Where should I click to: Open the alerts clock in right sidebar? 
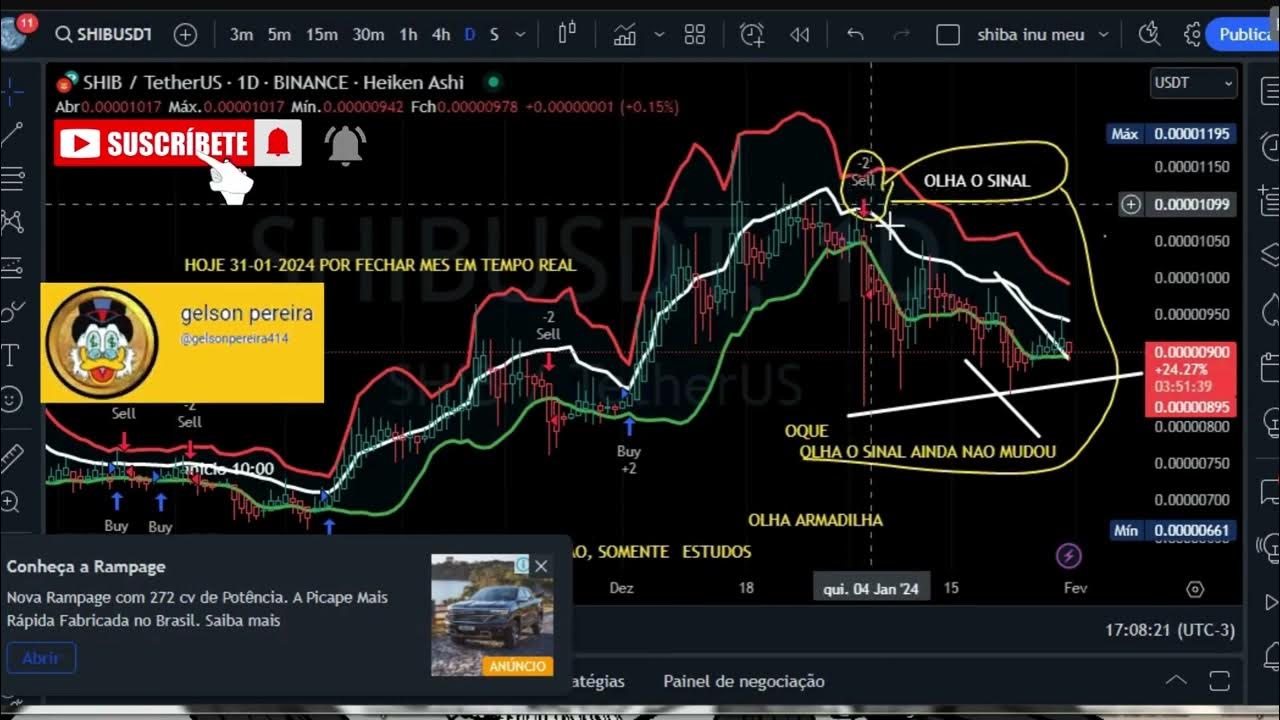pos(1268,148)
